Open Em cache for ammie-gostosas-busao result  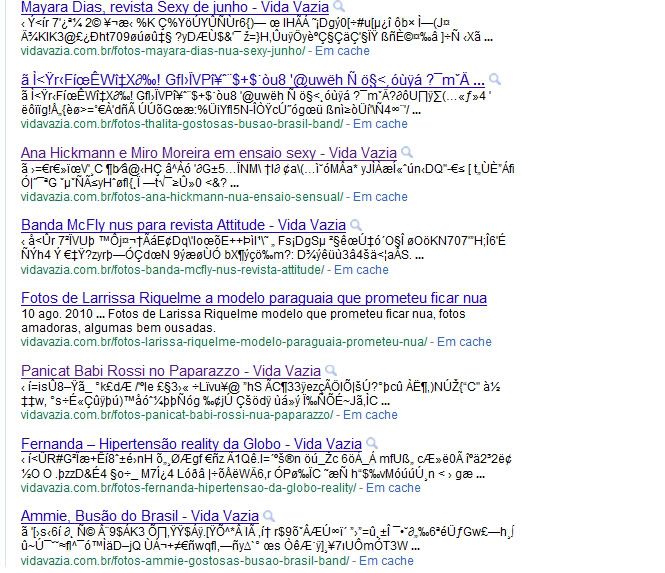tap(386, 561)
